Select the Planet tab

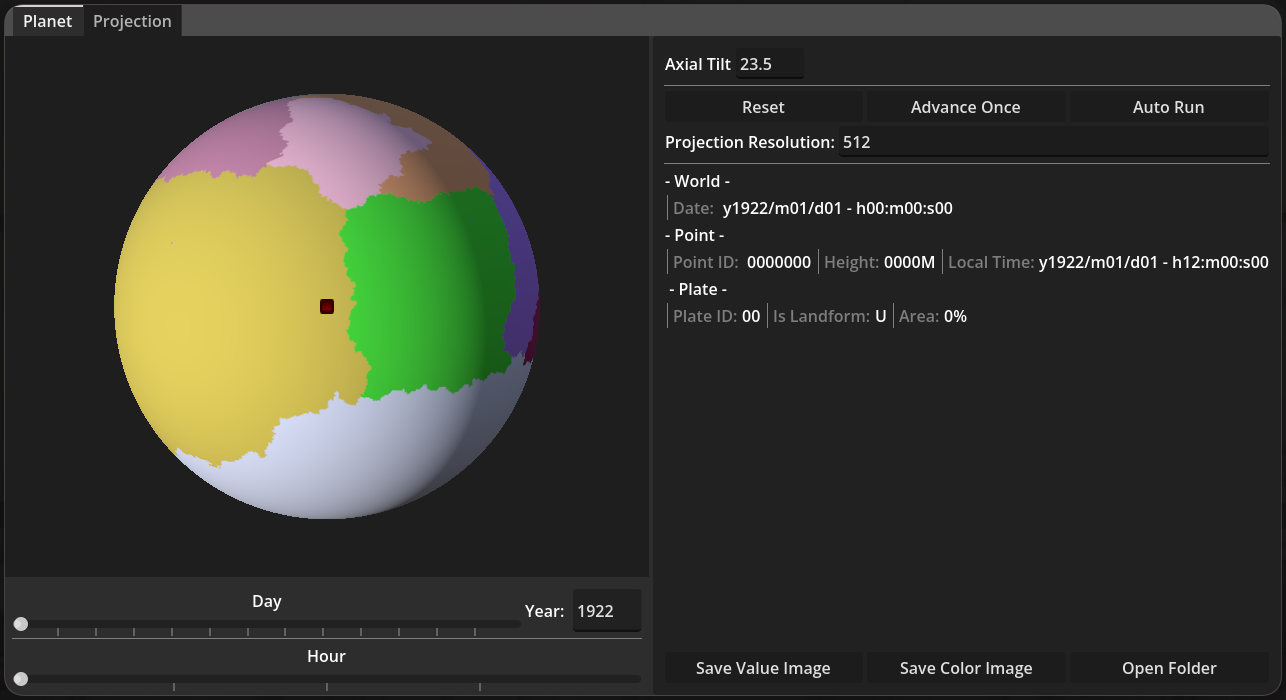click(x=47, y=21)
